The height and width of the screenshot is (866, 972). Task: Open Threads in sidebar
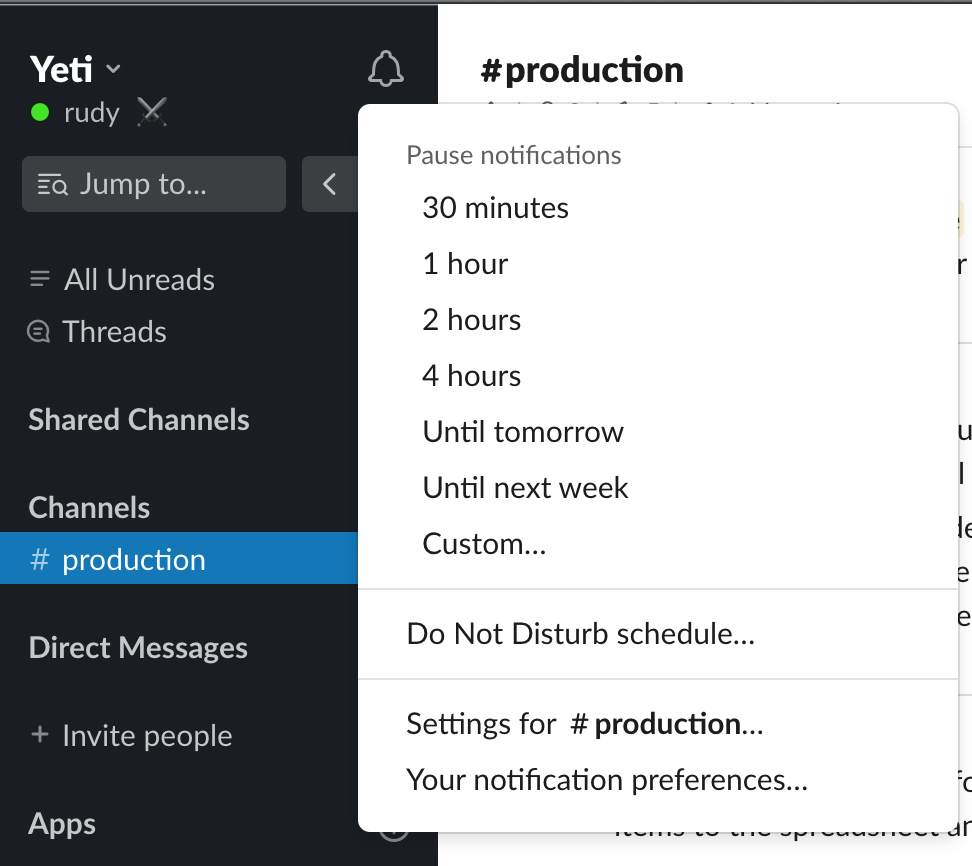point(98,332)
